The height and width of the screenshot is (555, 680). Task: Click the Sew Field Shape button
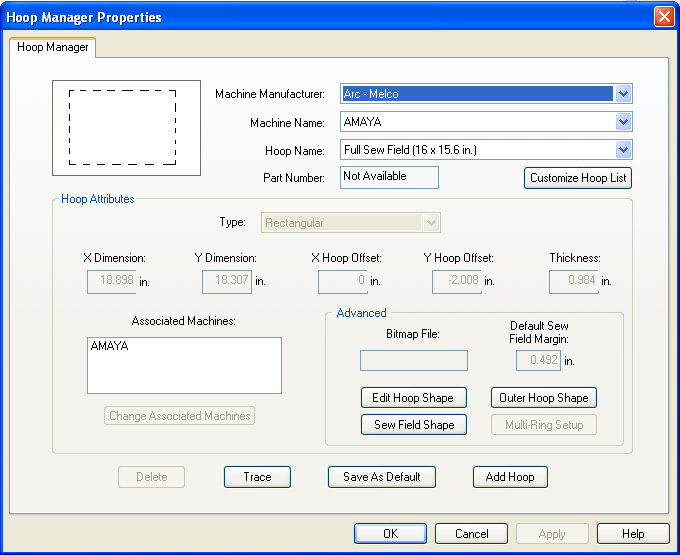click(x=414, y=424)
